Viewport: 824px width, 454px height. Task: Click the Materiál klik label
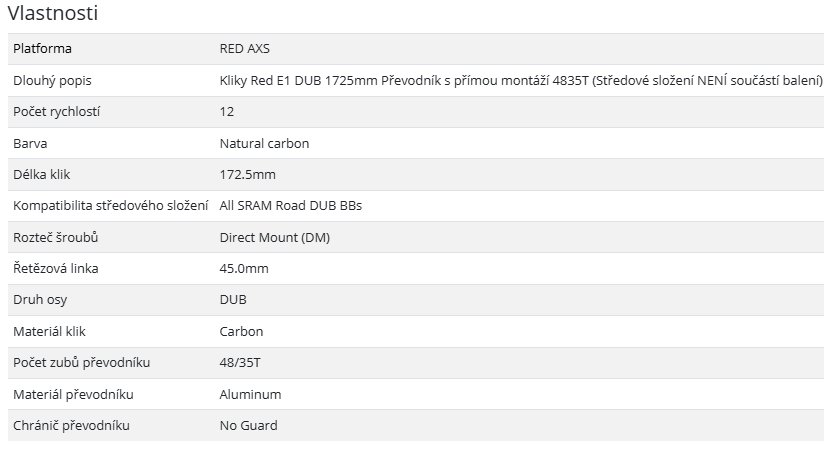(50, 331)
